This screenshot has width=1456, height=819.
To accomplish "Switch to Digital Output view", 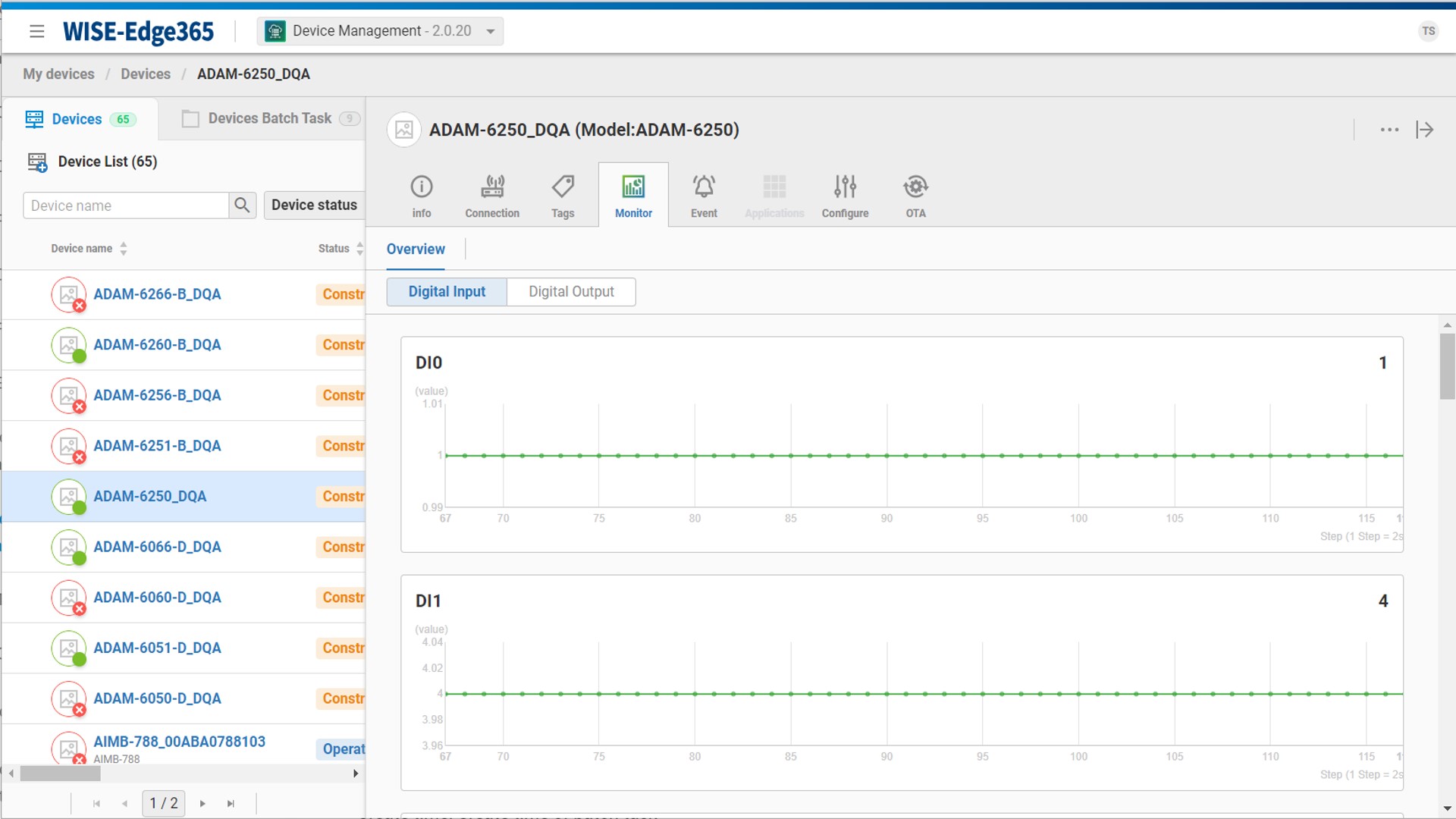I will [571, 292].
